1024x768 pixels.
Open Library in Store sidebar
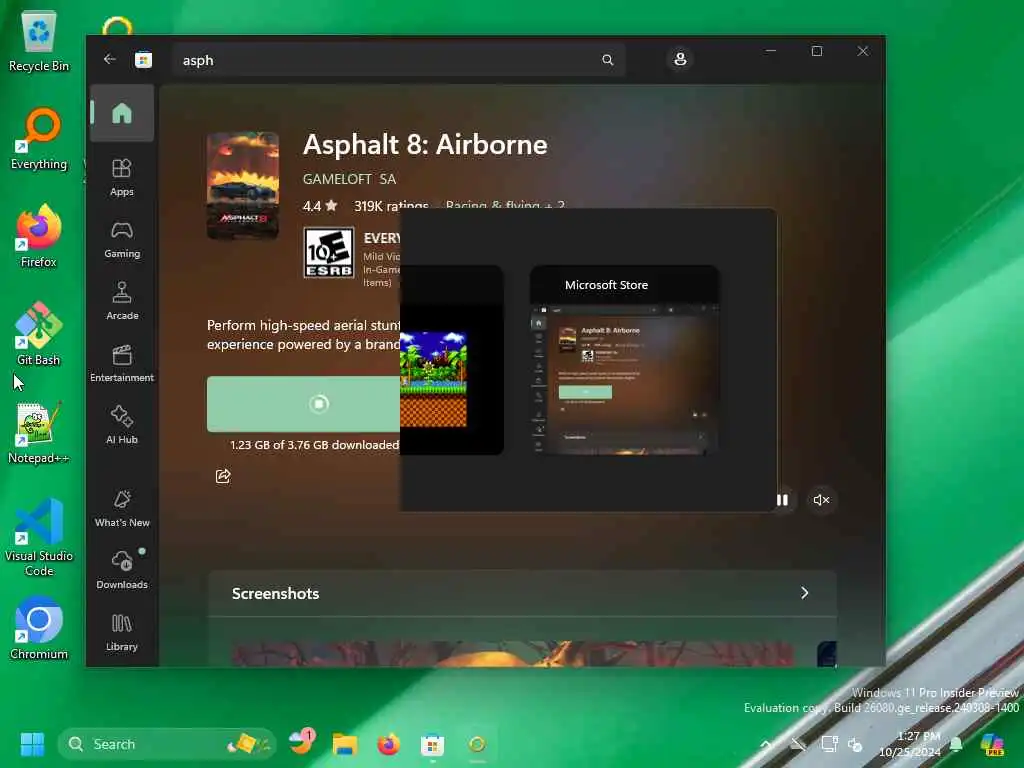pyautogui.click(x=122, y=633)
